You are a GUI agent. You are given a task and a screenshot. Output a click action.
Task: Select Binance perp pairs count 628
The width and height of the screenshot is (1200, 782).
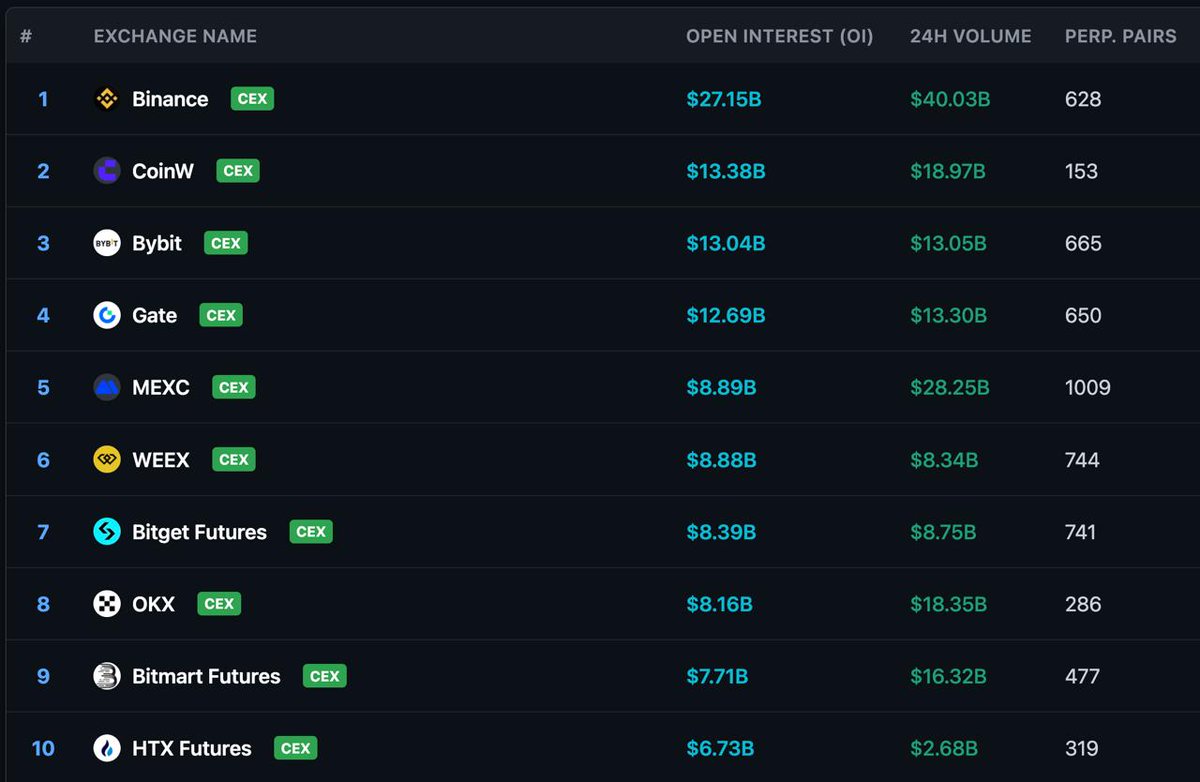pos(1083,99)
